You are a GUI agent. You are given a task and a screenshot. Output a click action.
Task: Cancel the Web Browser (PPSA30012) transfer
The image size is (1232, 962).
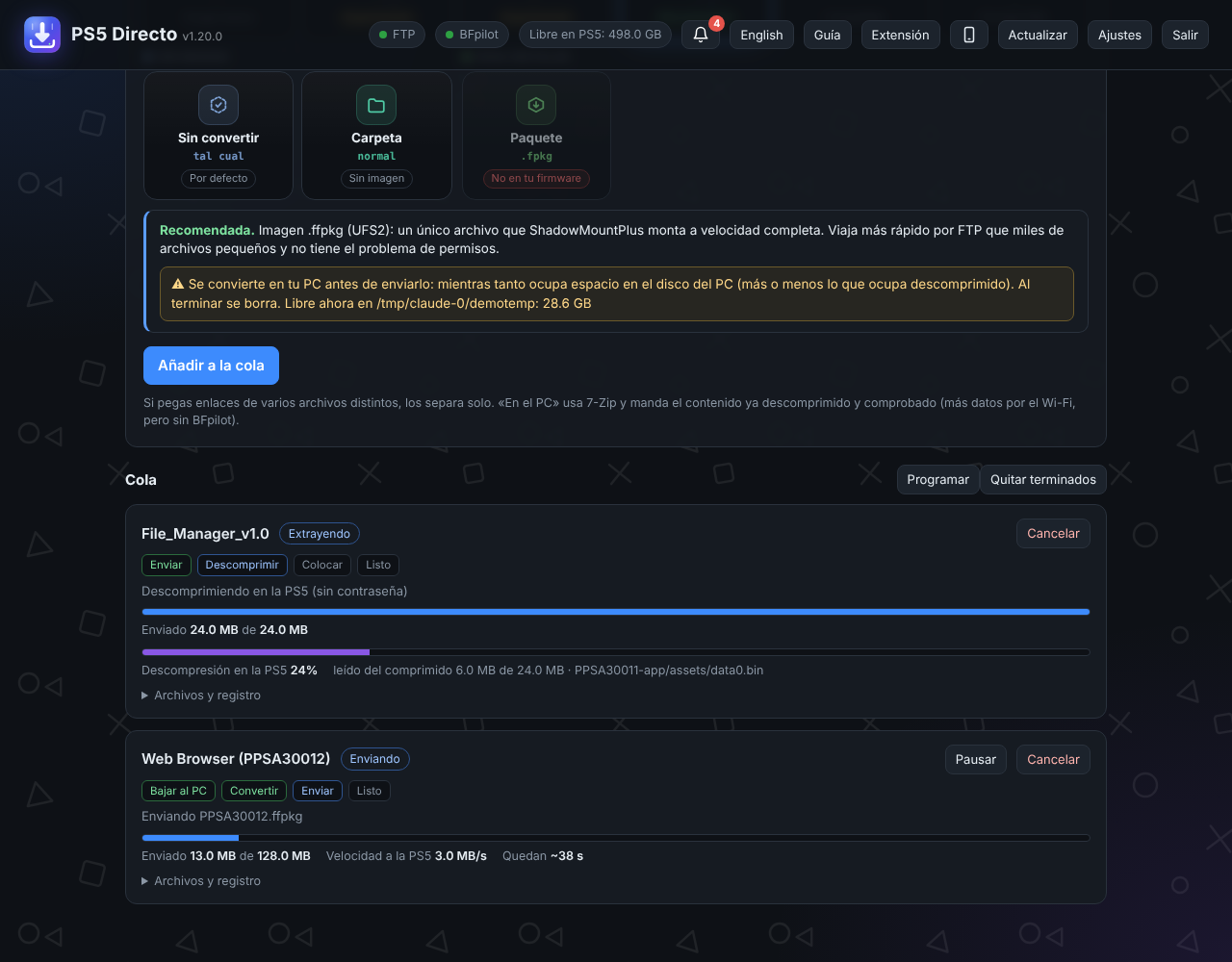[1053, 759]
